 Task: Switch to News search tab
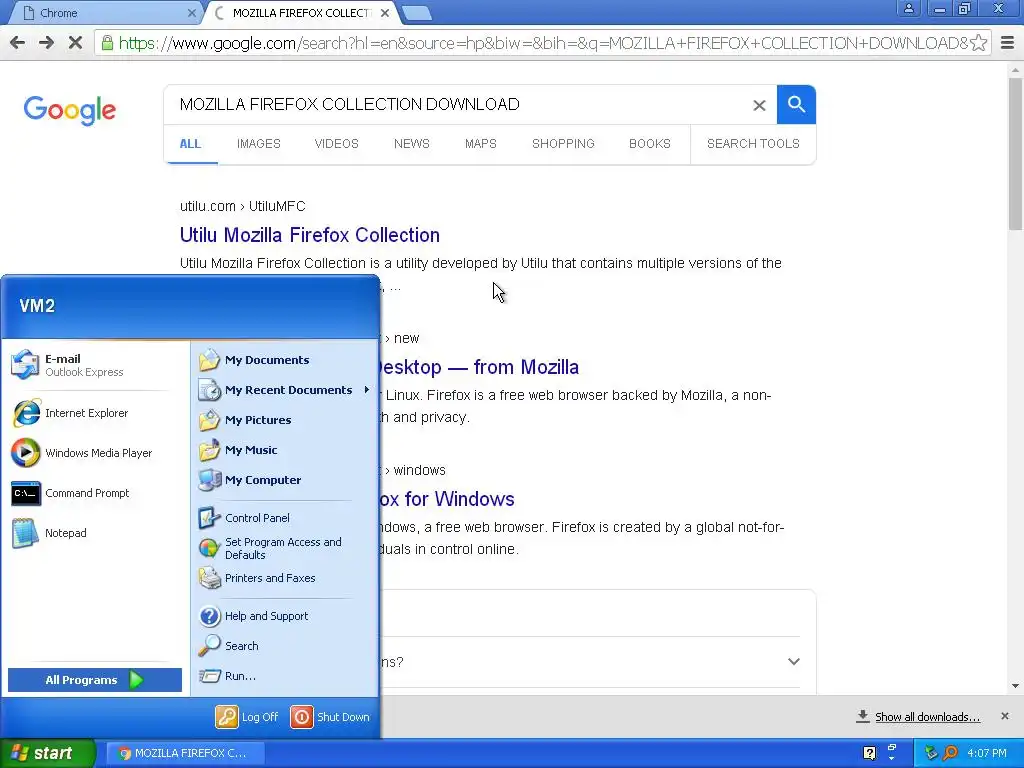click(411, 144)
